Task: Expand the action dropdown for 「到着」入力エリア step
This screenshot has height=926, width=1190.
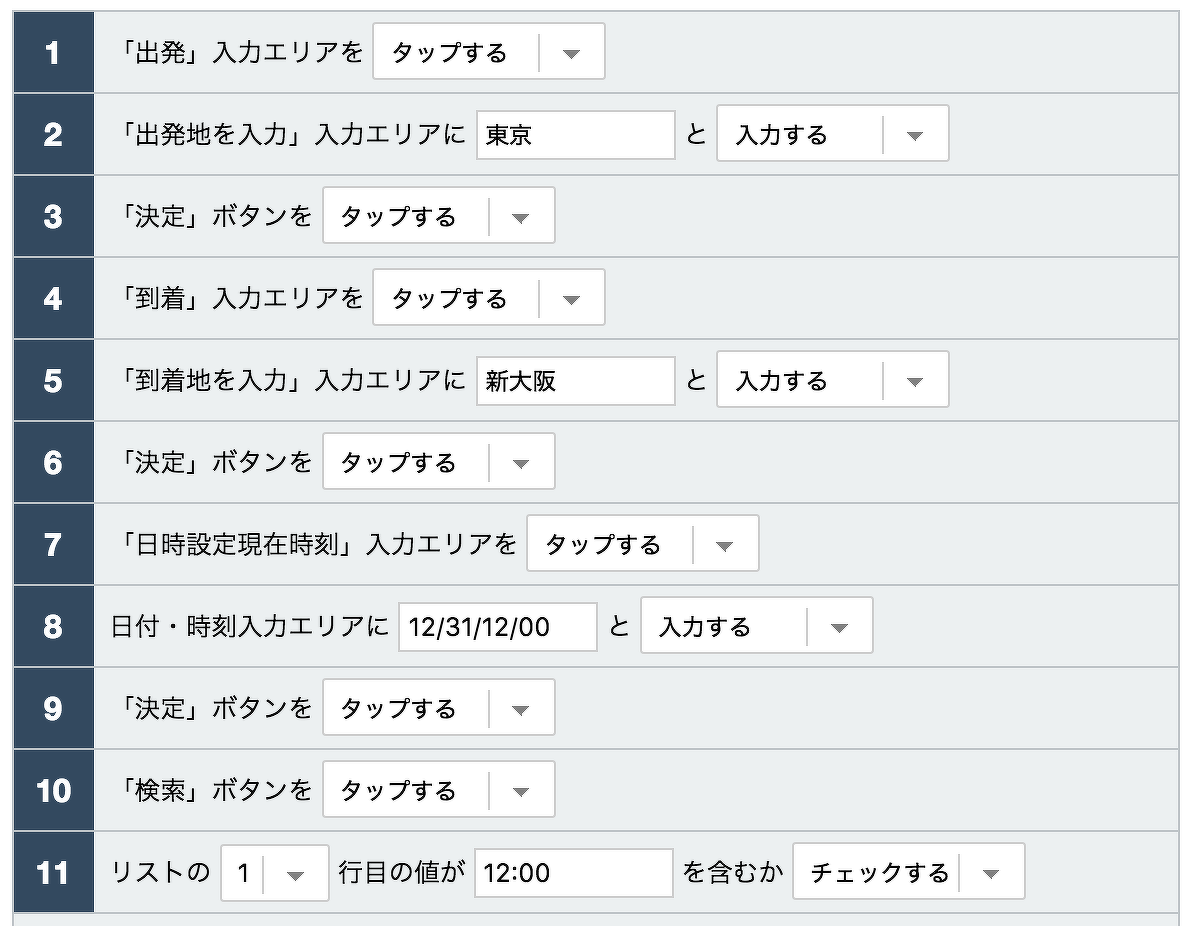Action: [x=570, y=297]
